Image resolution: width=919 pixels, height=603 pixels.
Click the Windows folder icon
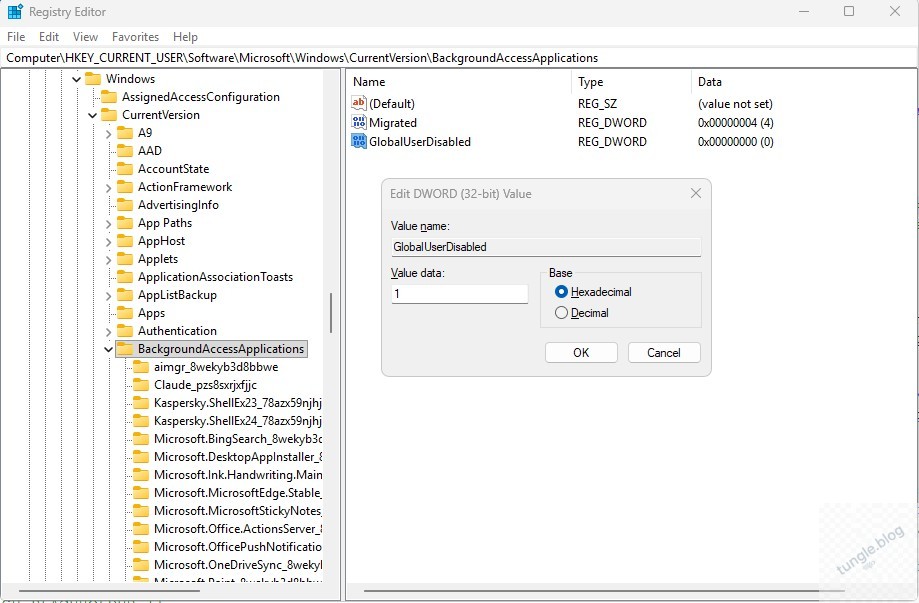[x=93, y=79]
